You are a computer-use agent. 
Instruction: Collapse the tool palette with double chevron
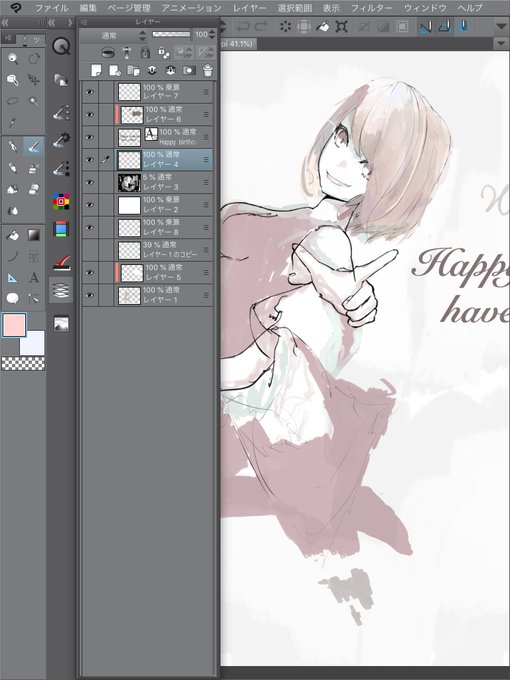(5, 23)
